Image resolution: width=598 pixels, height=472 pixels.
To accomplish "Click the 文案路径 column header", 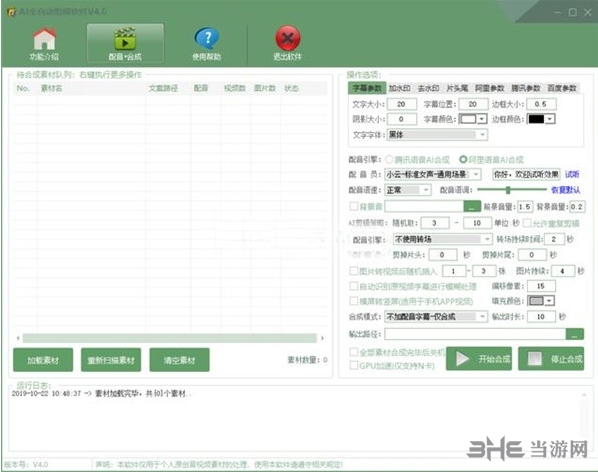I will point(163,88).
